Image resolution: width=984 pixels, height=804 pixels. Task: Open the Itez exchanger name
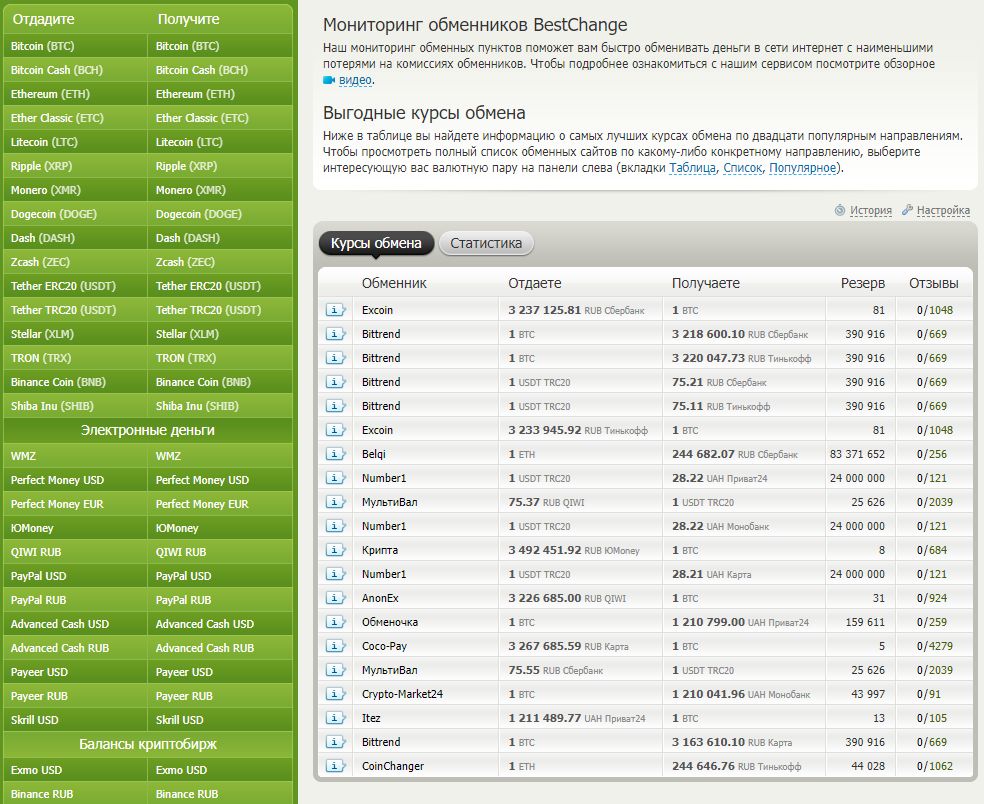[x=371, y=718]
